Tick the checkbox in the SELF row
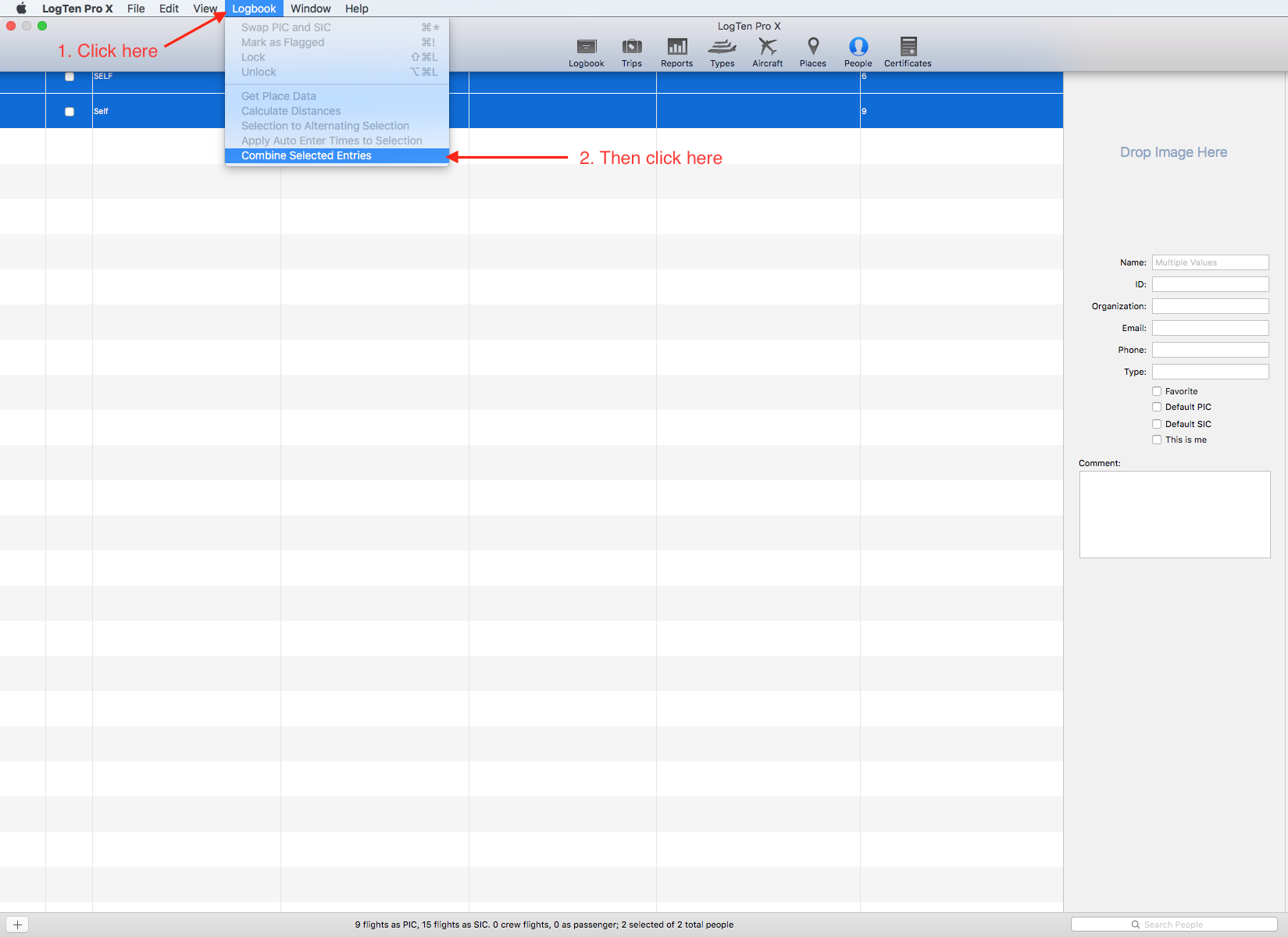This screenshot has height=937, width=1288. [70, 77]
